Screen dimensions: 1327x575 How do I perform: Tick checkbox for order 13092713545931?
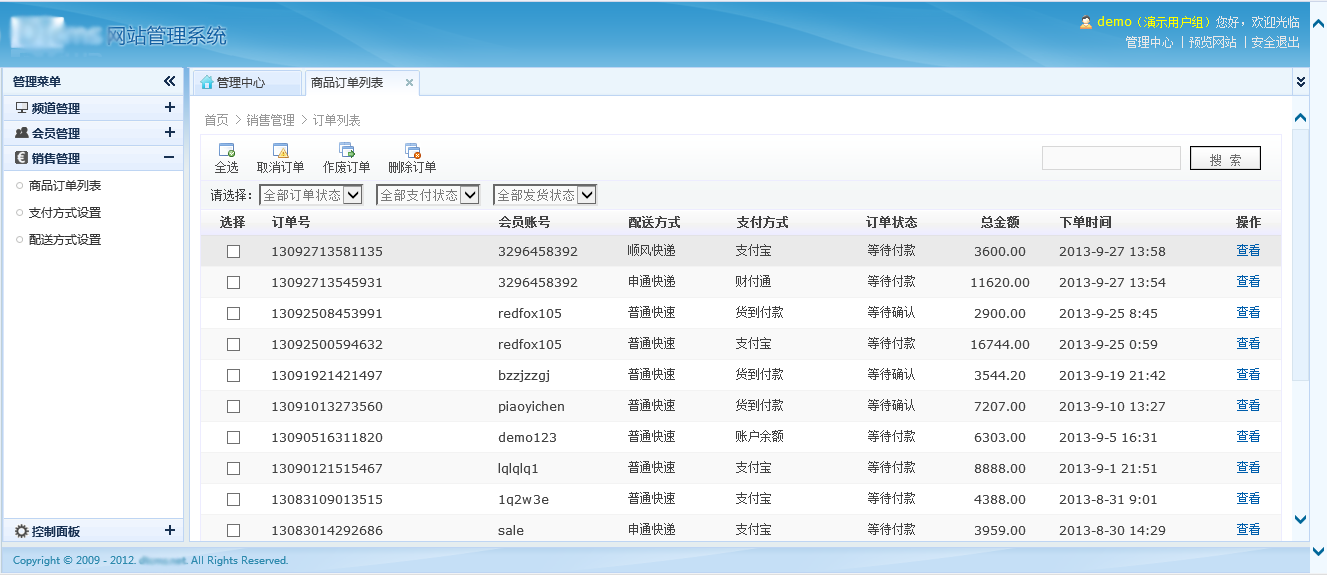(x=233, y=282)
